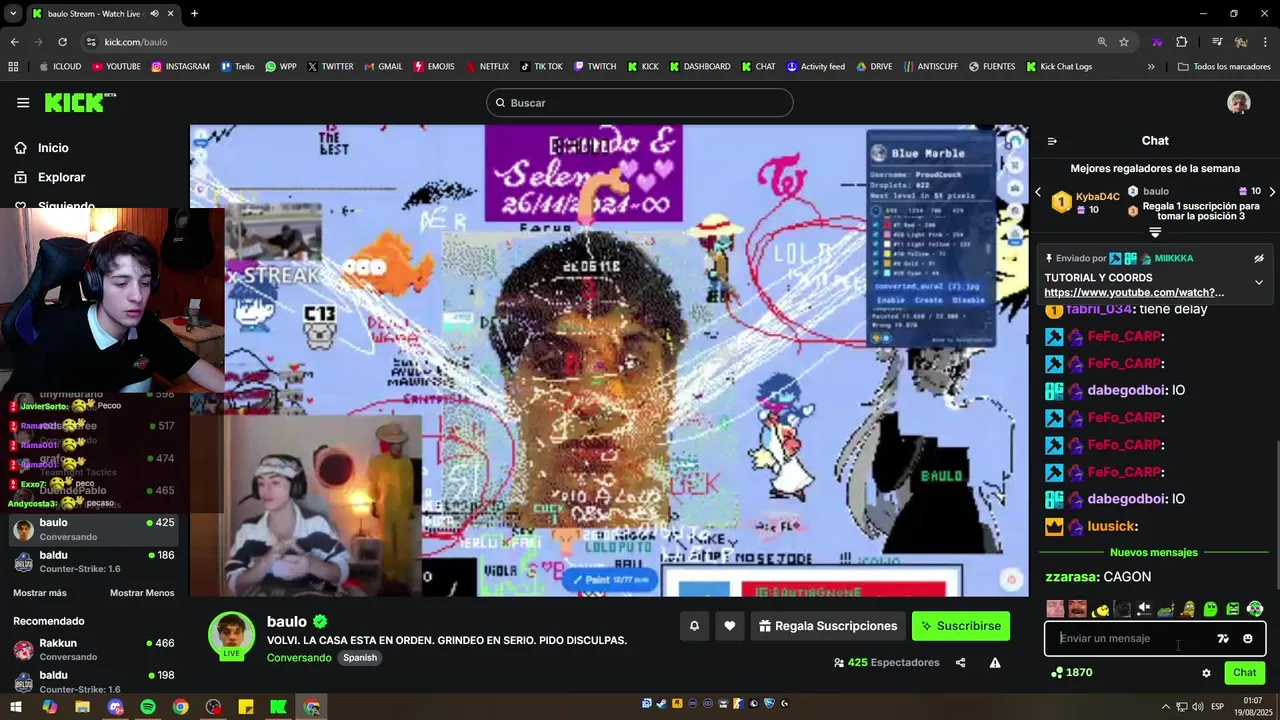Click the Kick logo
Screen dimensions: 1280x720
(x=80, y=102)
